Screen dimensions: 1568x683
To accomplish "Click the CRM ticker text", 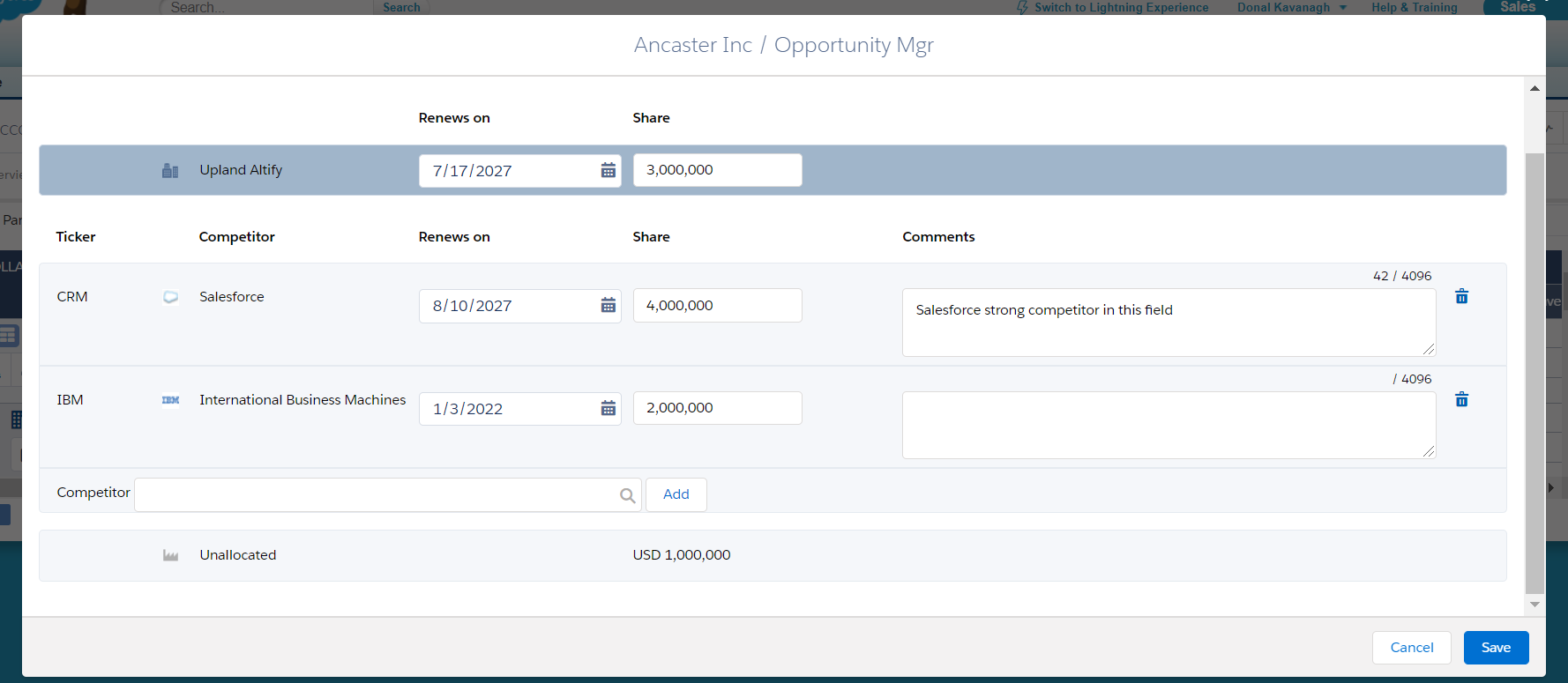I will point(72,297).
